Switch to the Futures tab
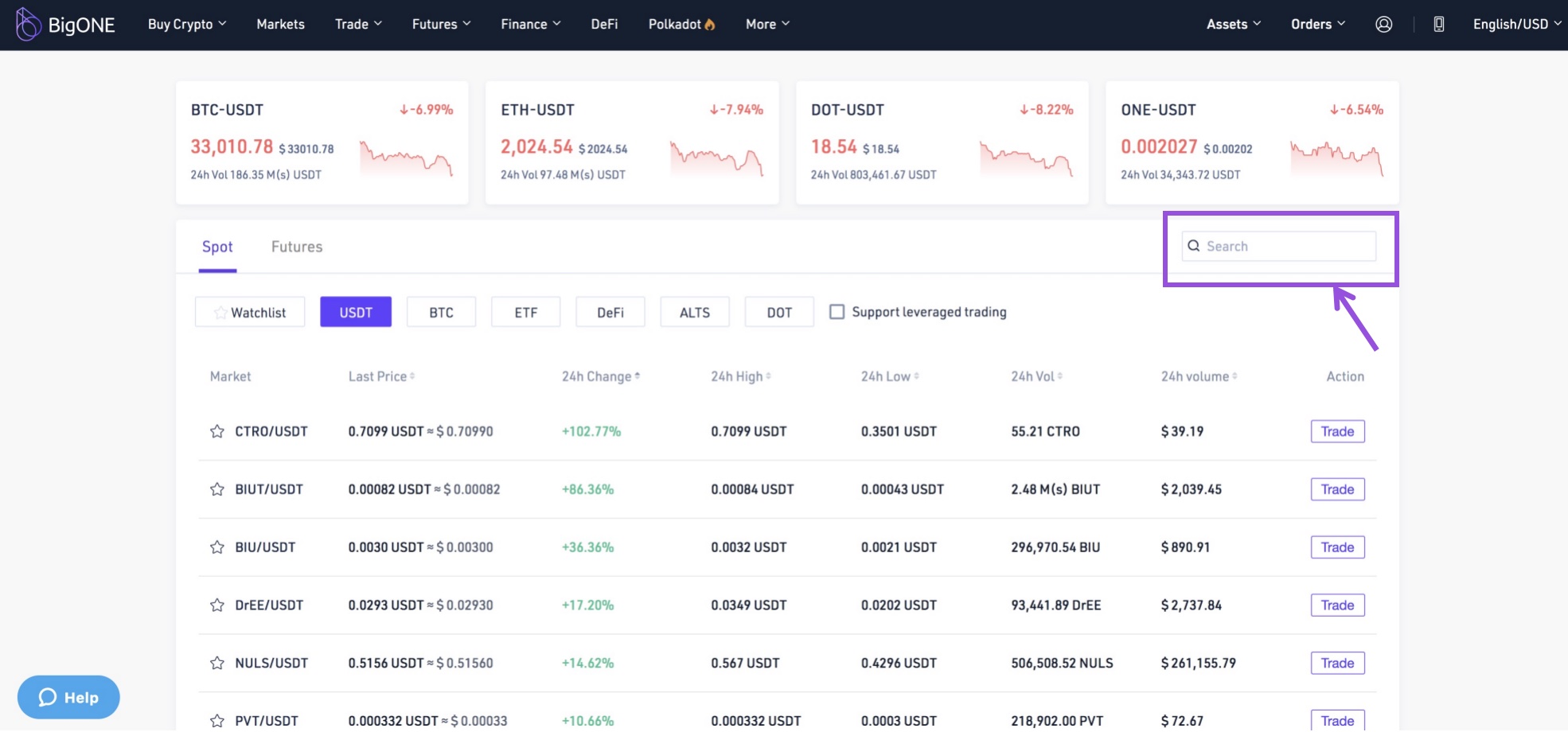This screenshot has height=732, width=1568. pos(297,247)
